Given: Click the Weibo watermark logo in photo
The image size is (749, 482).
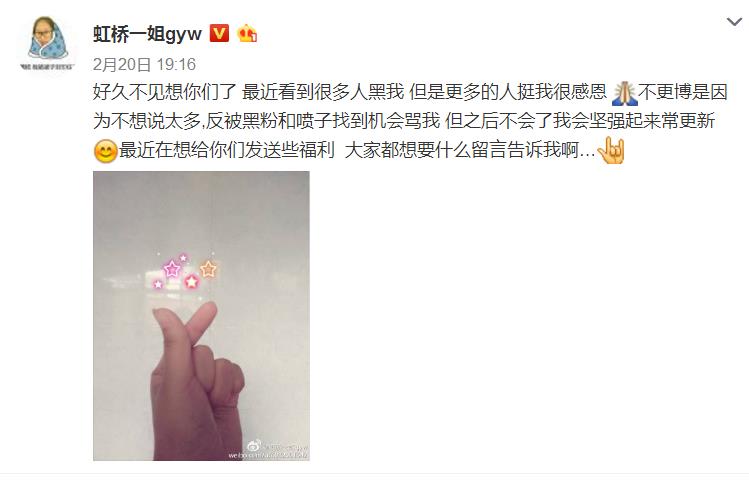Looking at the screenshot, I should (254, 446).
